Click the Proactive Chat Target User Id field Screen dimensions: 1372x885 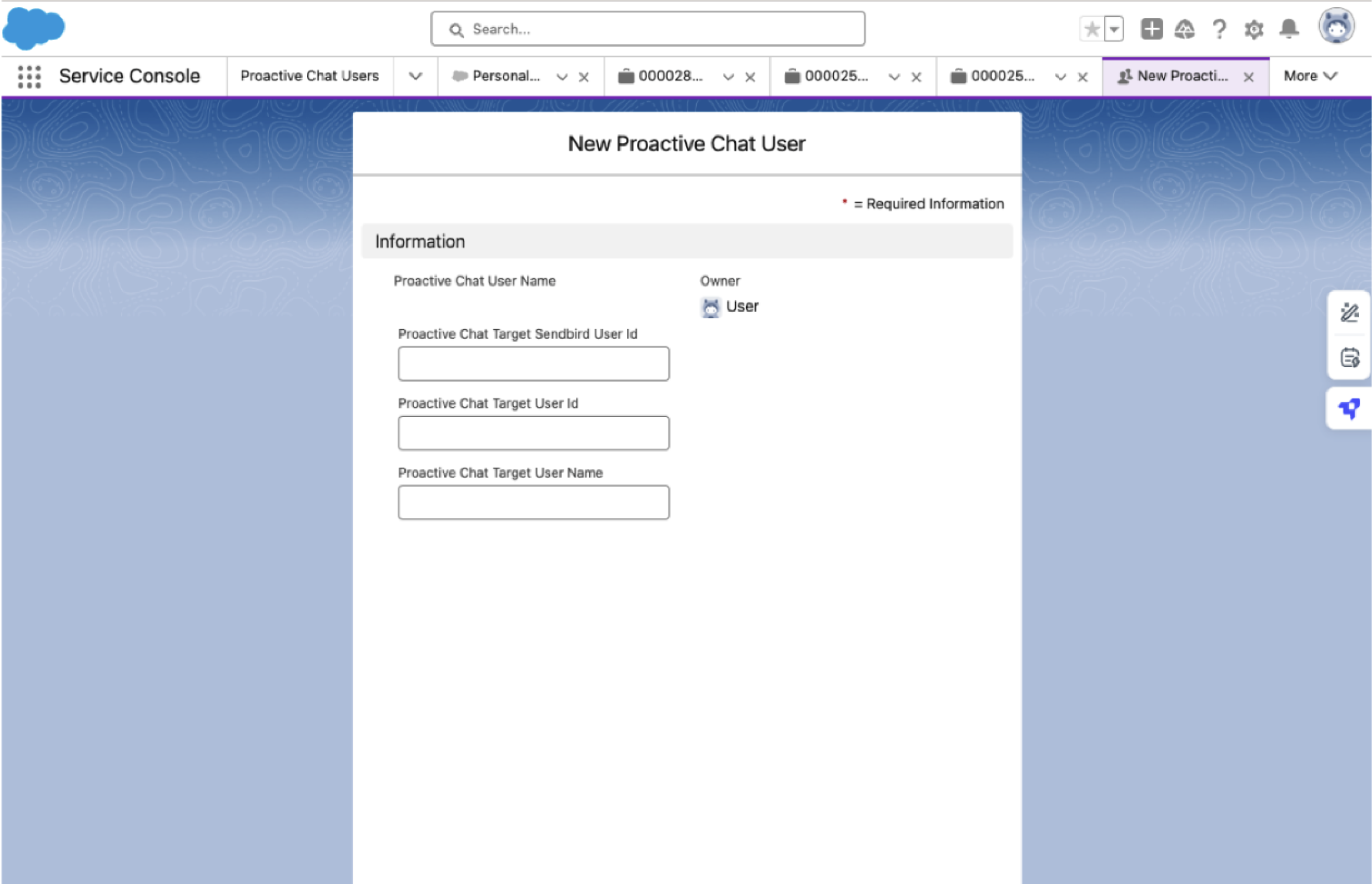[534, 433]
